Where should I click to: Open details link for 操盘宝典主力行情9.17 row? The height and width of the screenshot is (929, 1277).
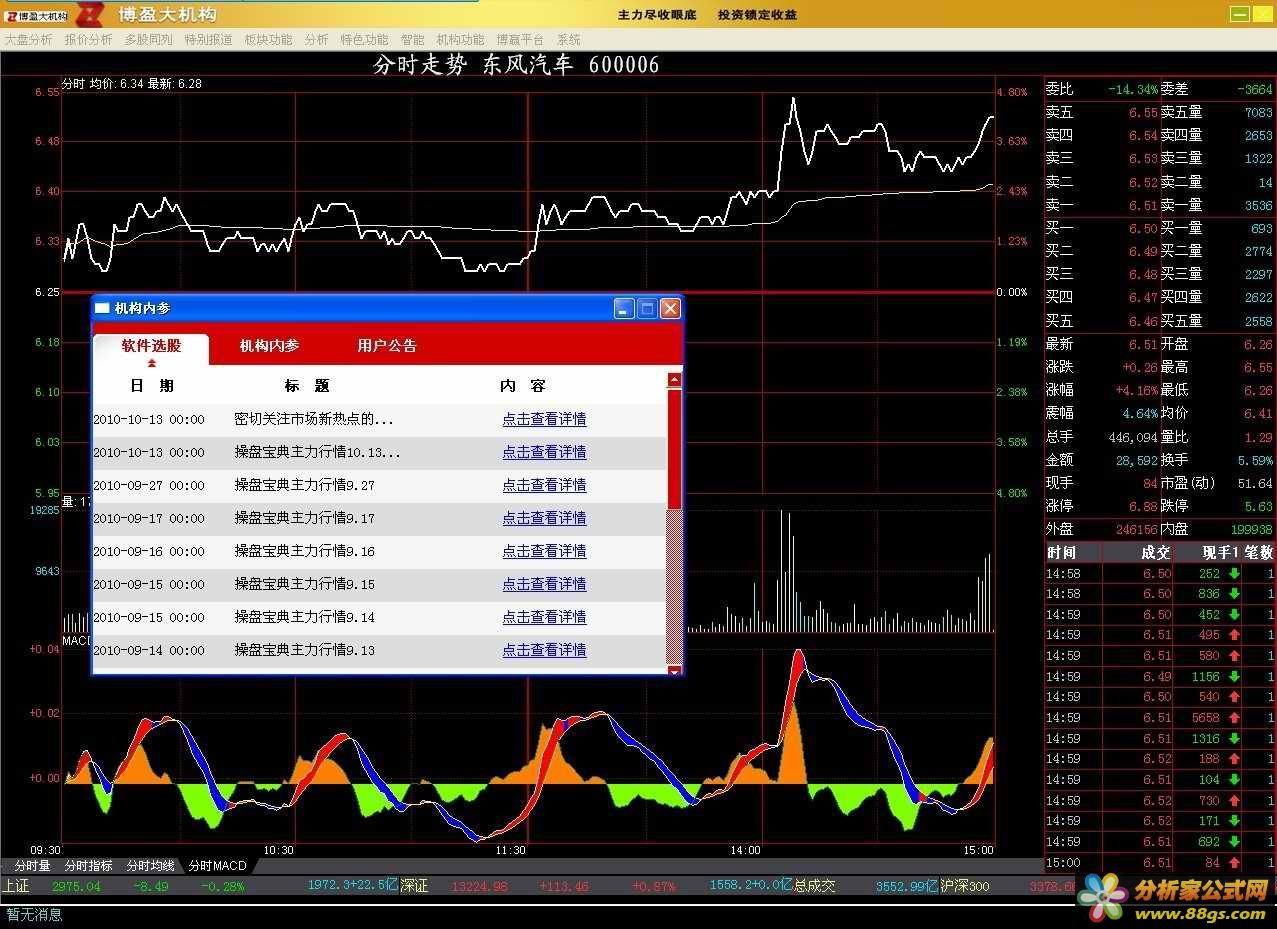coord(544,519)
